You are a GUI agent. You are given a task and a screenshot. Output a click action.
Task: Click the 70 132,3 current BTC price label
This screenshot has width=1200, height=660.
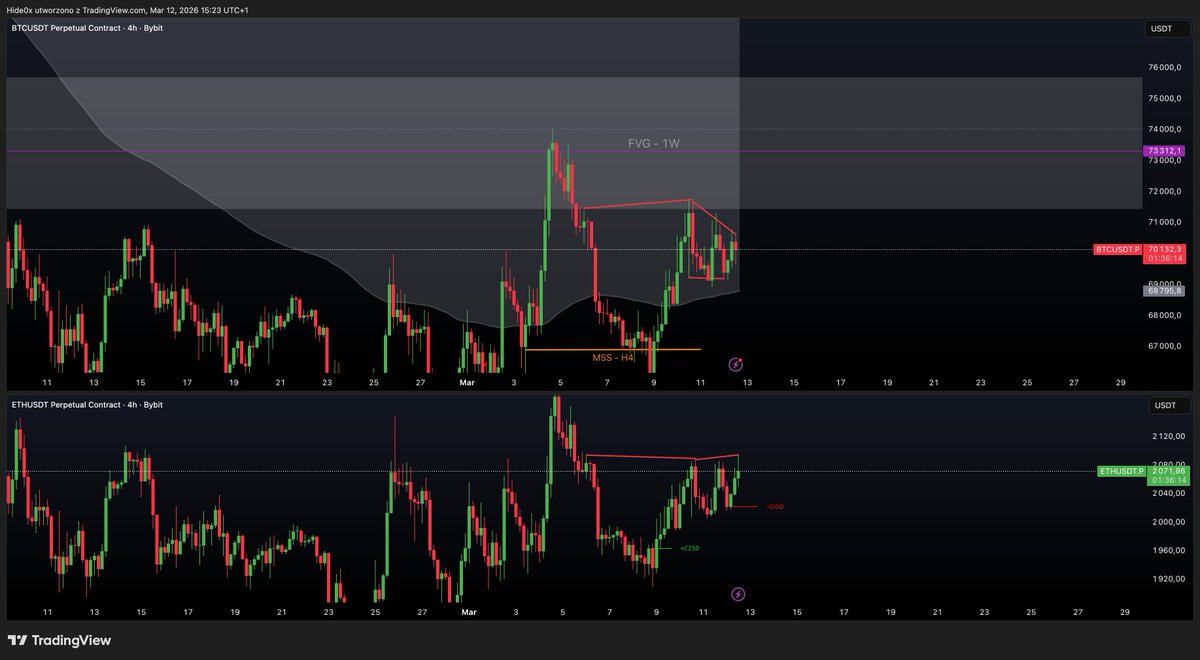[x=1166, y=249]
